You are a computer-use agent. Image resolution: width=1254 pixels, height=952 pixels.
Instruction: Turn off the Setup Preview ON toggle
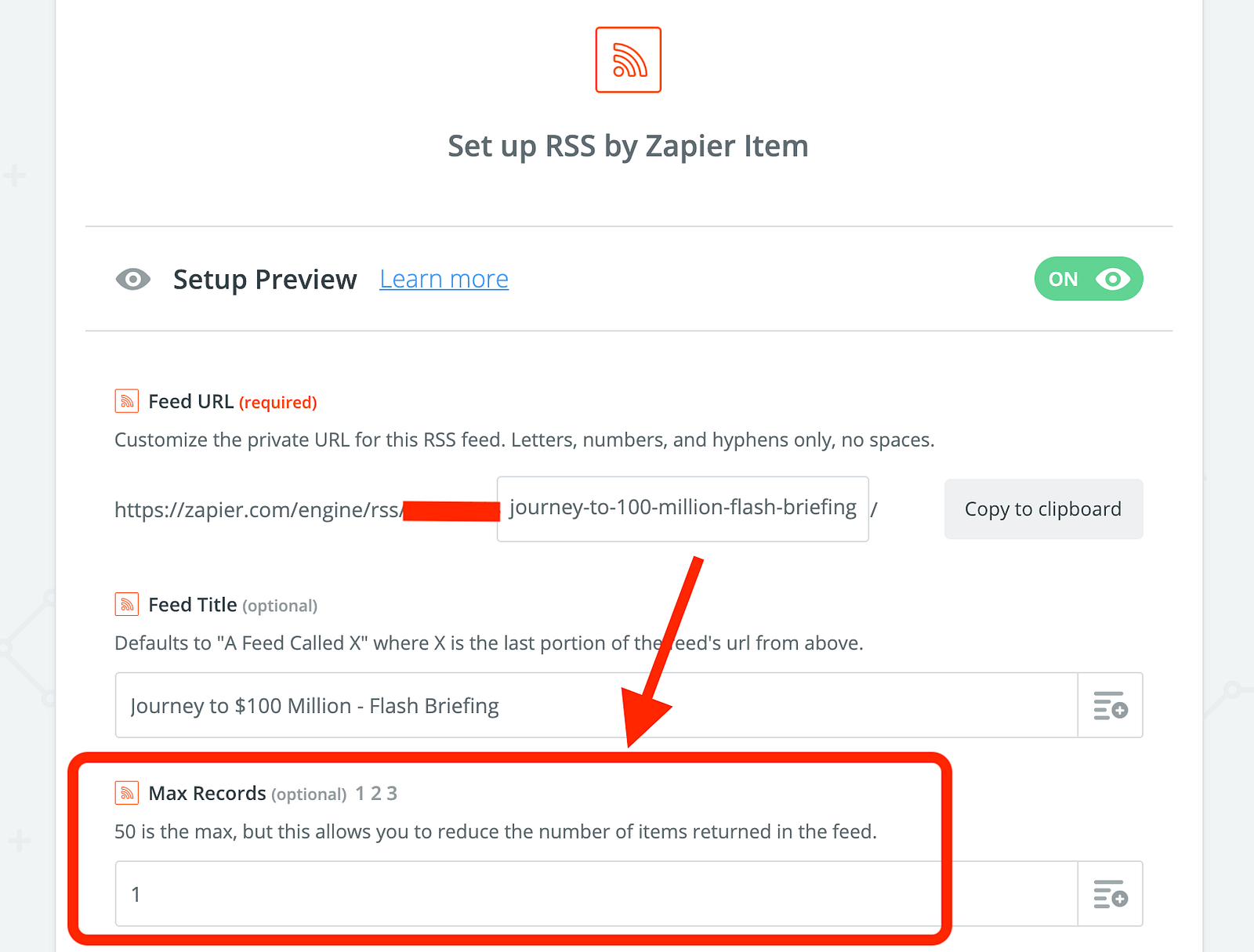(x=1088, y=279)
